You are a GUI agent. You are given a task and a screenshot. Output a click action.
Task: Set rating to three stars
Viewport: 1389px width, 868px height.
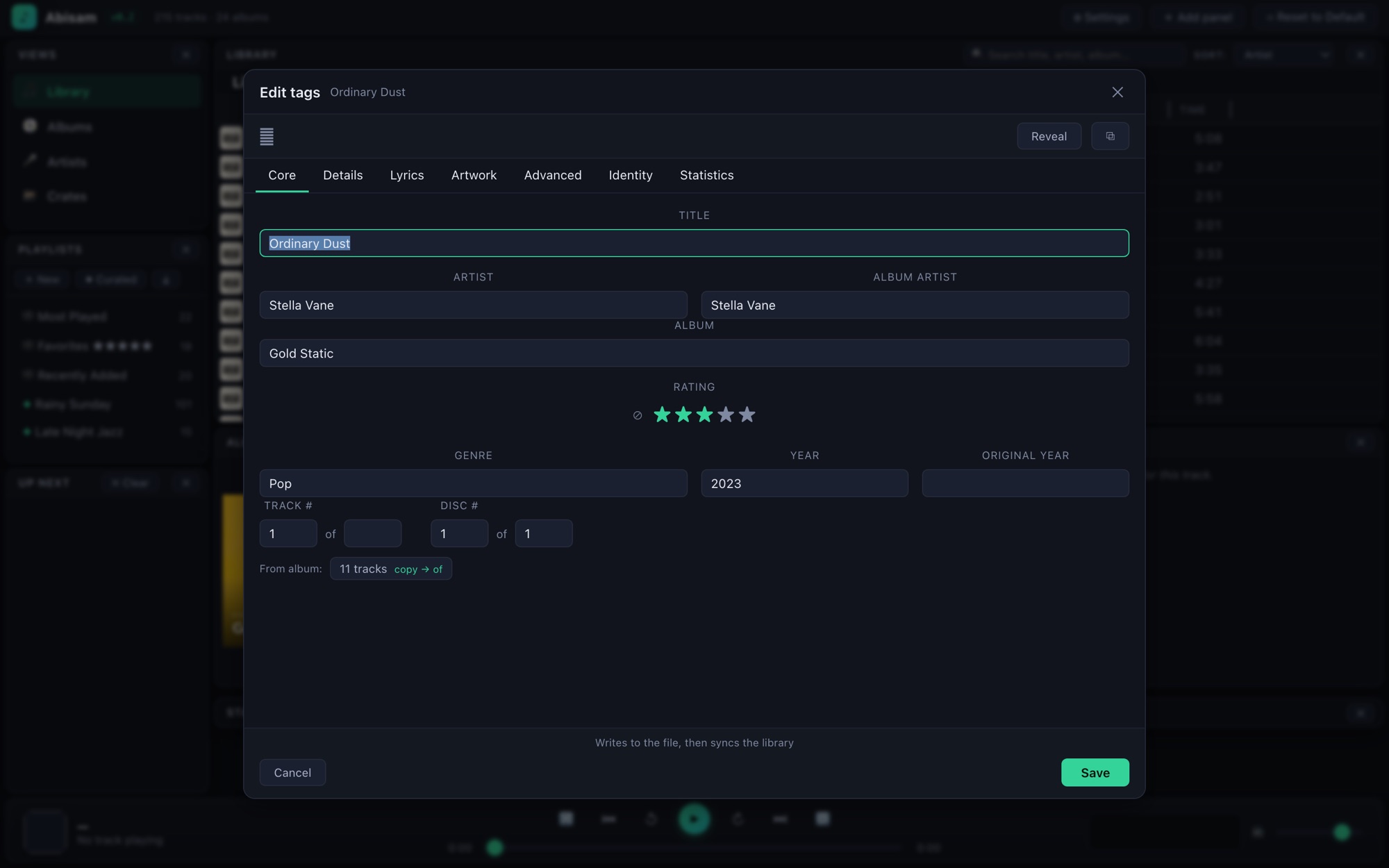pos(704,415)
